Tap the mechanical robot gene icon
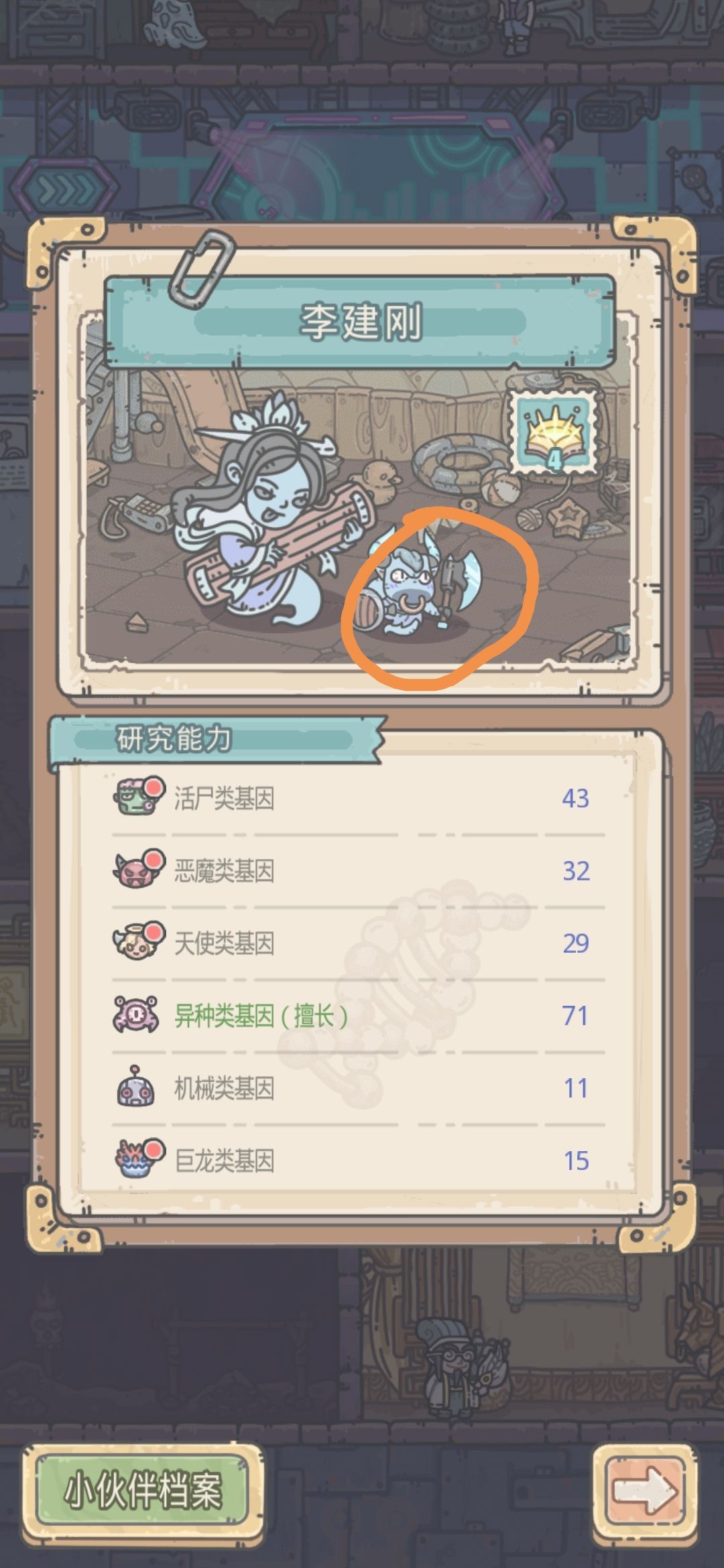Viewport: 724px width, 1568px height. [136, 1086]
